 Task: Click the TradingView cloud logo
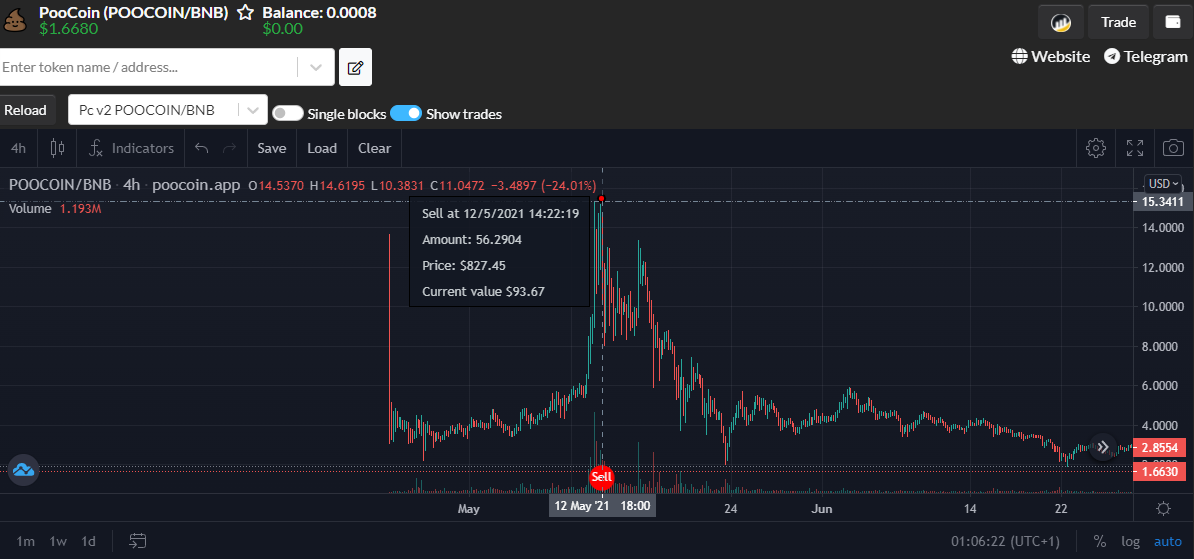[x=24, y=470]
